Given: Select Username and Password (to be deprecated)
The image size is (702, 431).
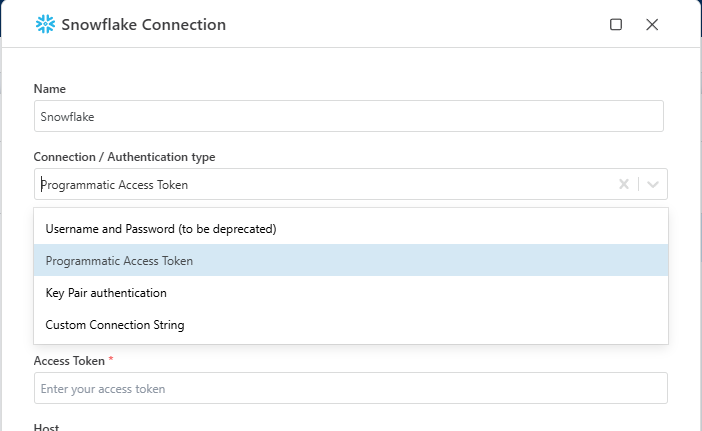Looking at the screenshot, I should tap(161, 229).
